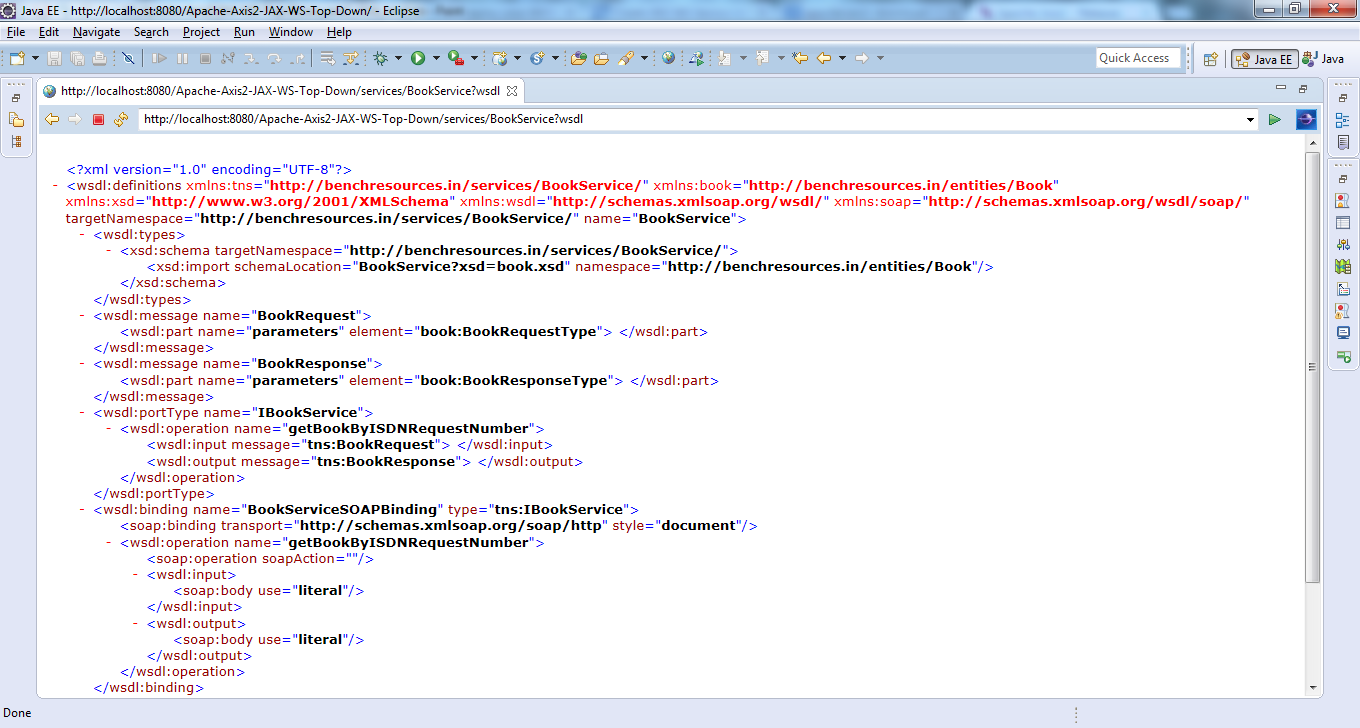Toggle Skip All Breakpoints icon
Screen dimensions: 1360x728
click(128, 58)
